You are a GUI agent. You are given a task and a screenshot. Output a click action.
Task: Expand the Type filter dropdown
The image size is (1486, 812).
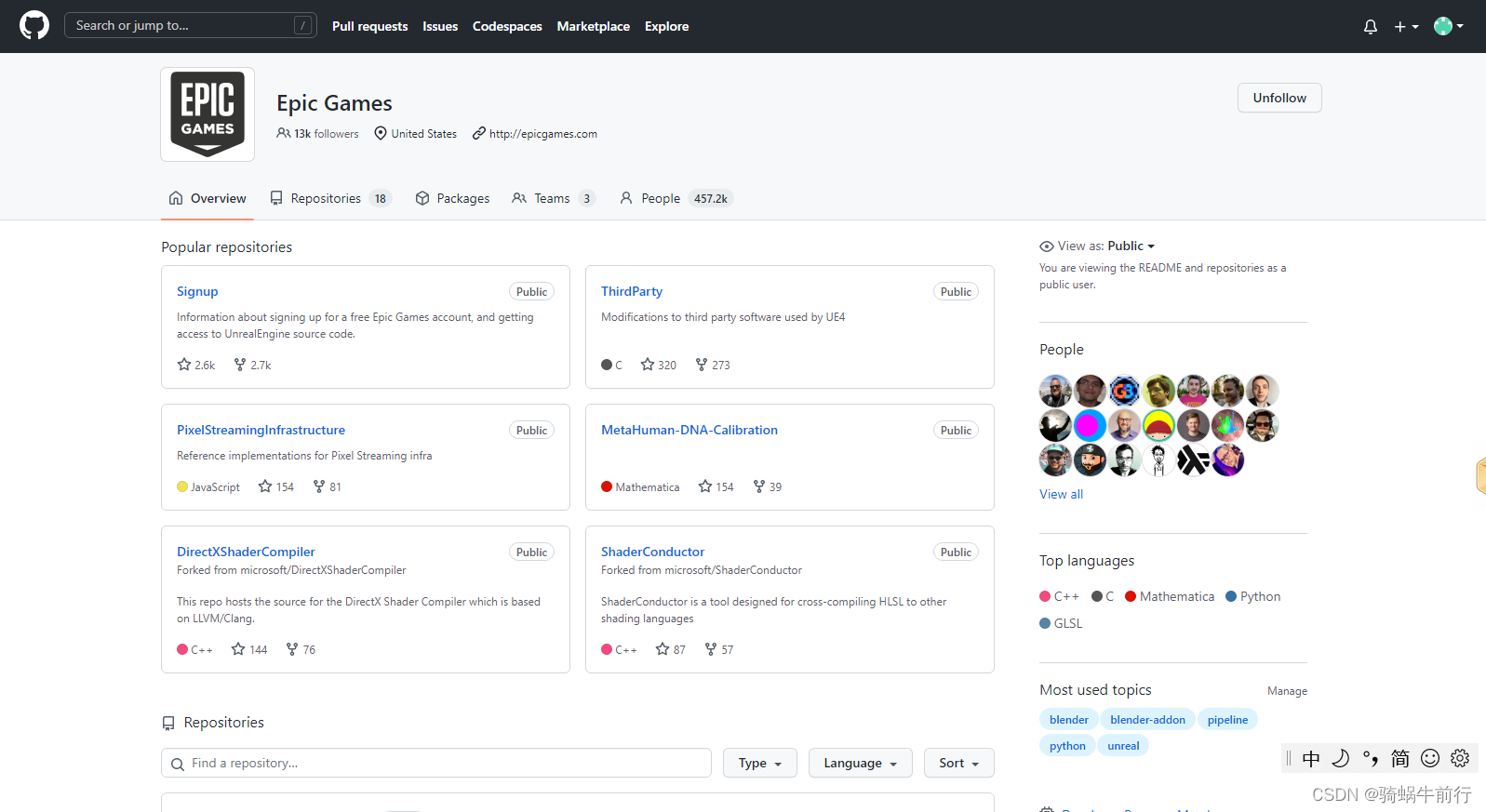[x=760, y=763]
